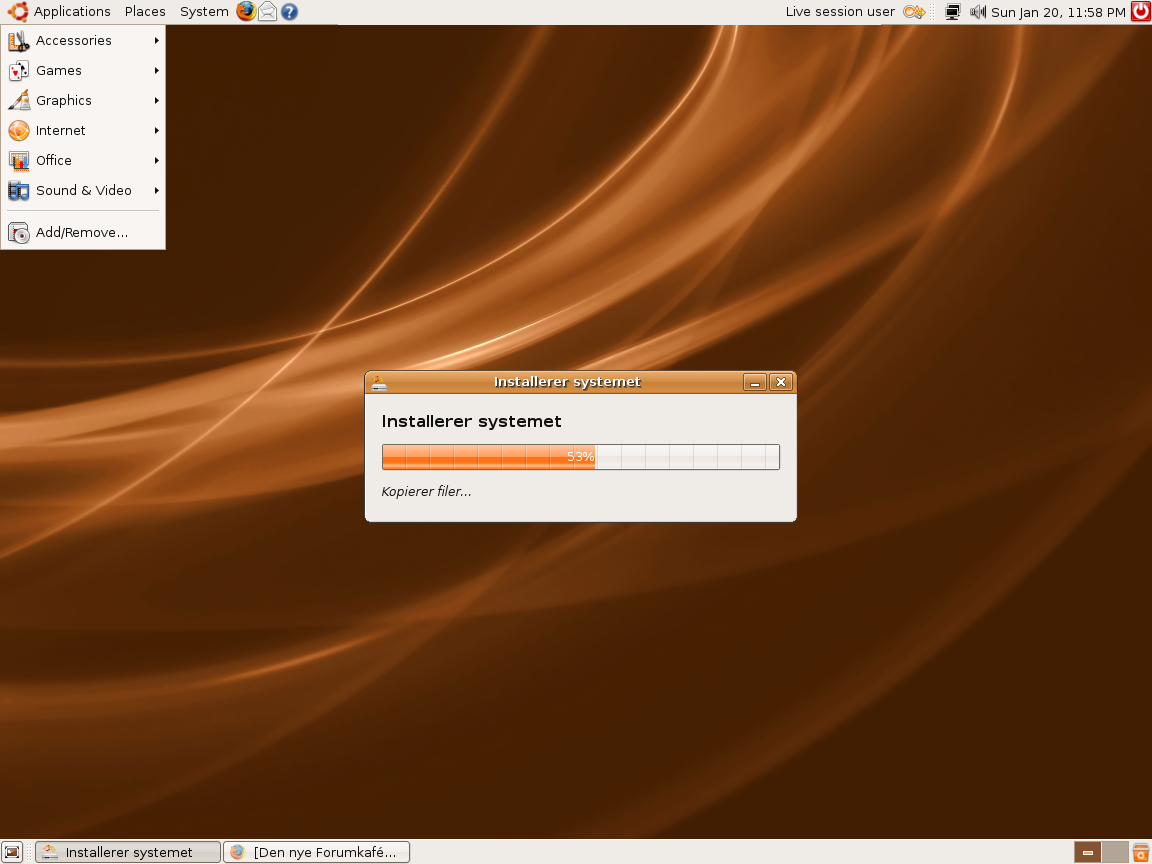This screenshot has height=864, width=1152.
Task: Select Games menu entry
Action: (83, 71)
